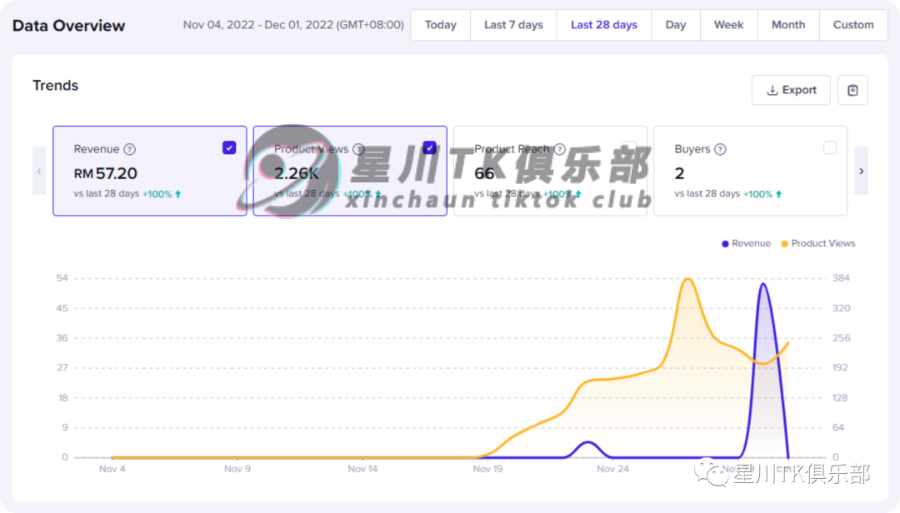Screen dimensions: 900x513
Task: Click the Nov 4 axis label
Action: pyautogui.click(x=112, y=469)
